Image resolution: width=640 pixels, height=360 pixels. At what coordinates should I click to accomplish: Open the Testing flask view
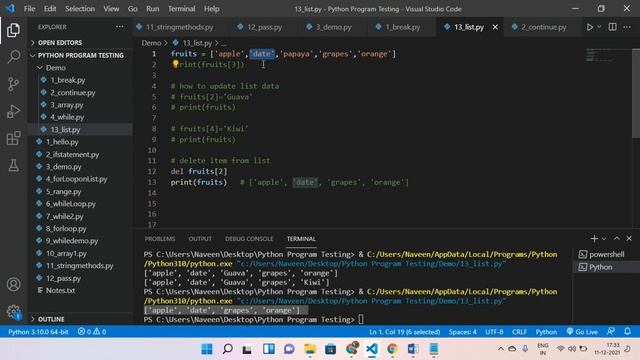pos(13,165)
